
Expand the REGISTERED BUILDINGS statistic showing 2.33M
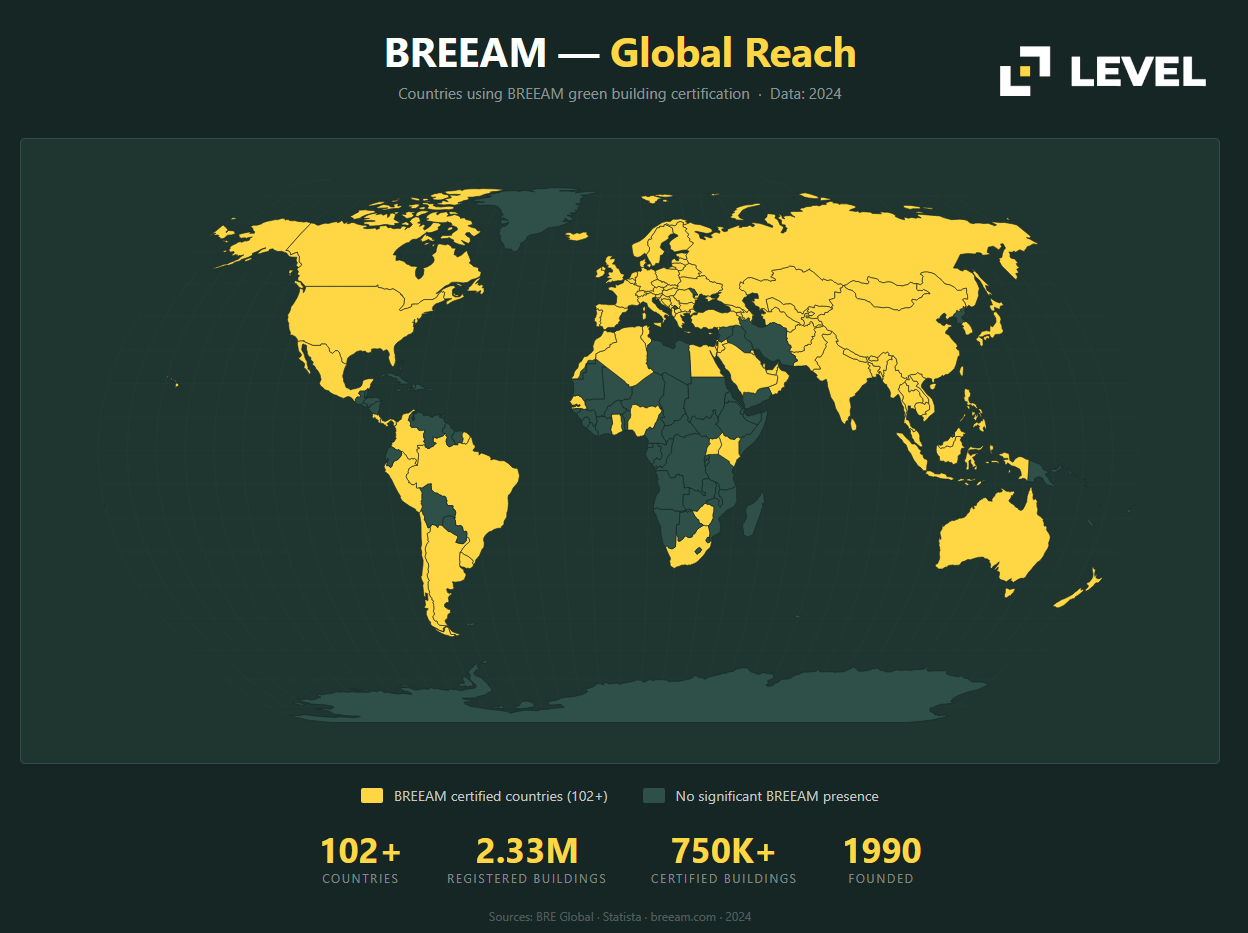(527, 860)
